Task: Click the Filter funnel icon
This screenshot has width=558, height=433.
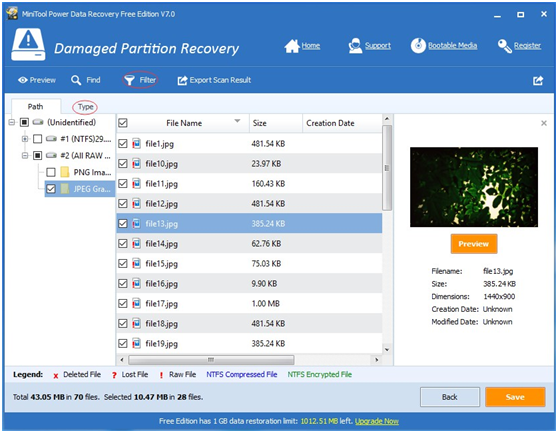Action: click(x=130, y=80)
